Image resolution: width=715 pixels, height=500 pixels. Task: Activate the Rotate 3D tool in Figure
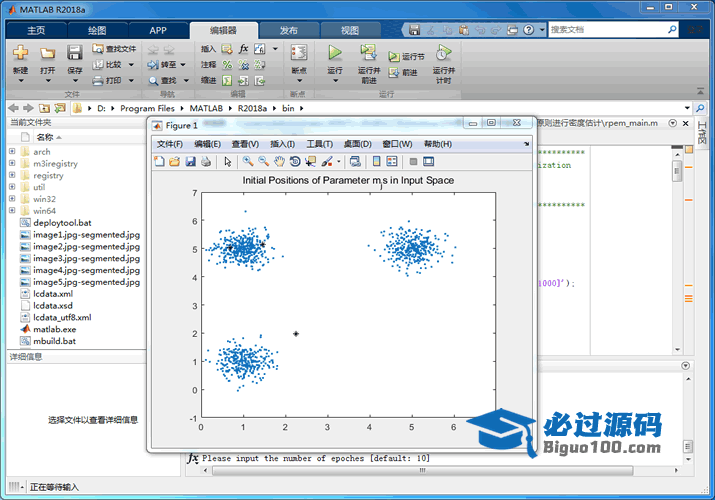[295, 161]
